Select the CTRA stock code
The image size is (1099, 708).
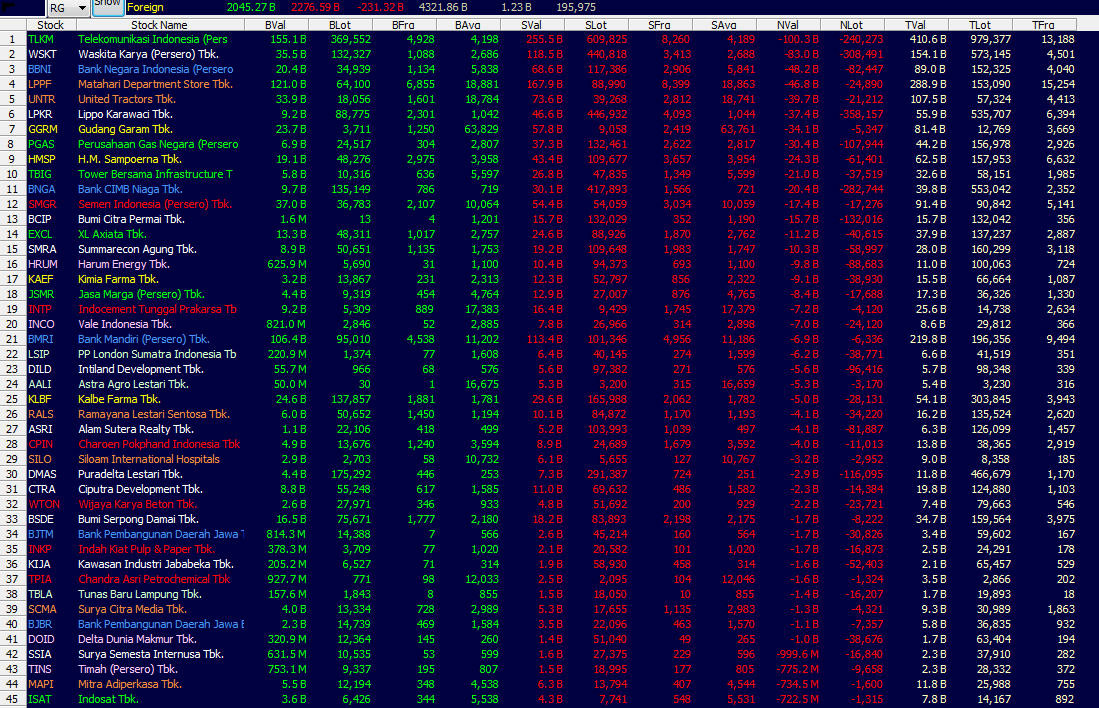point(42,489)
